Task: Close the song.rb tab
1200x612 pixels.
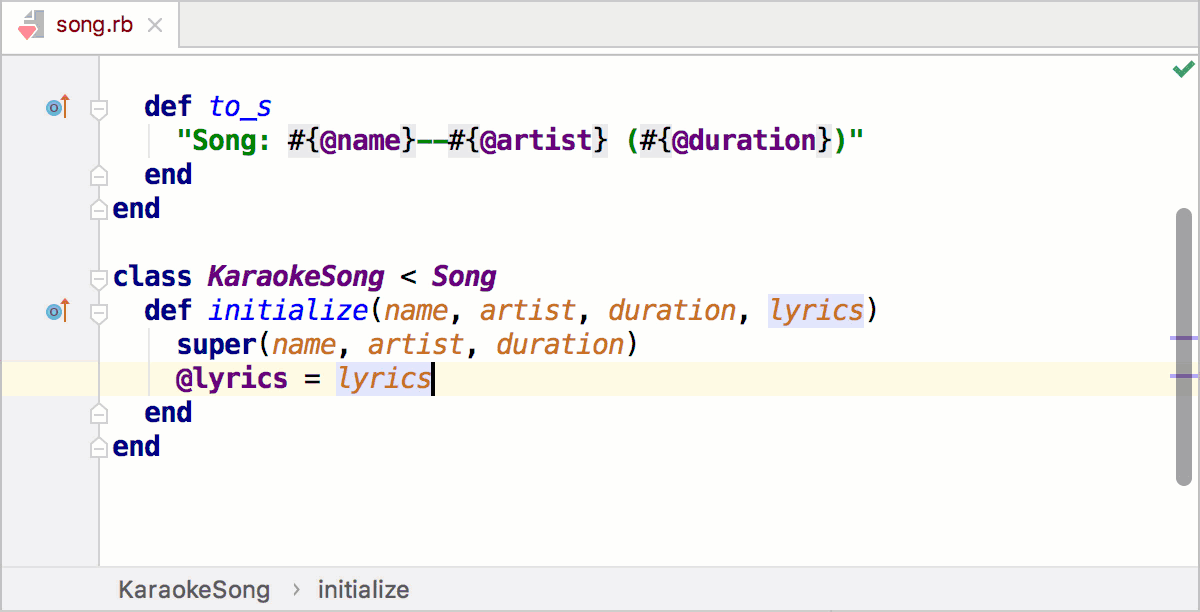Action: [x=156, y=27]
